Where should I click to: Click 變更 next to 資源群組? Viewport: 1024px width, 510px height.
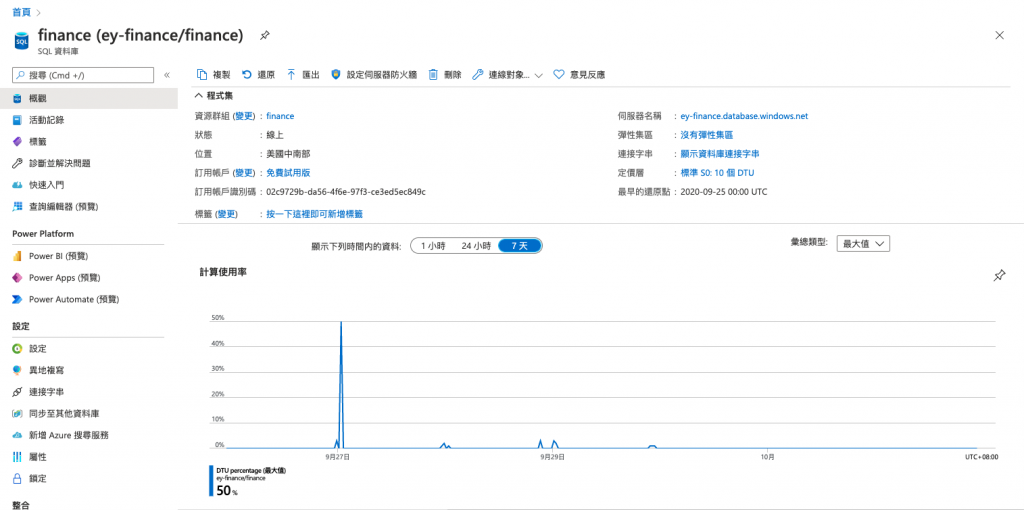click(x=244, y=116)
